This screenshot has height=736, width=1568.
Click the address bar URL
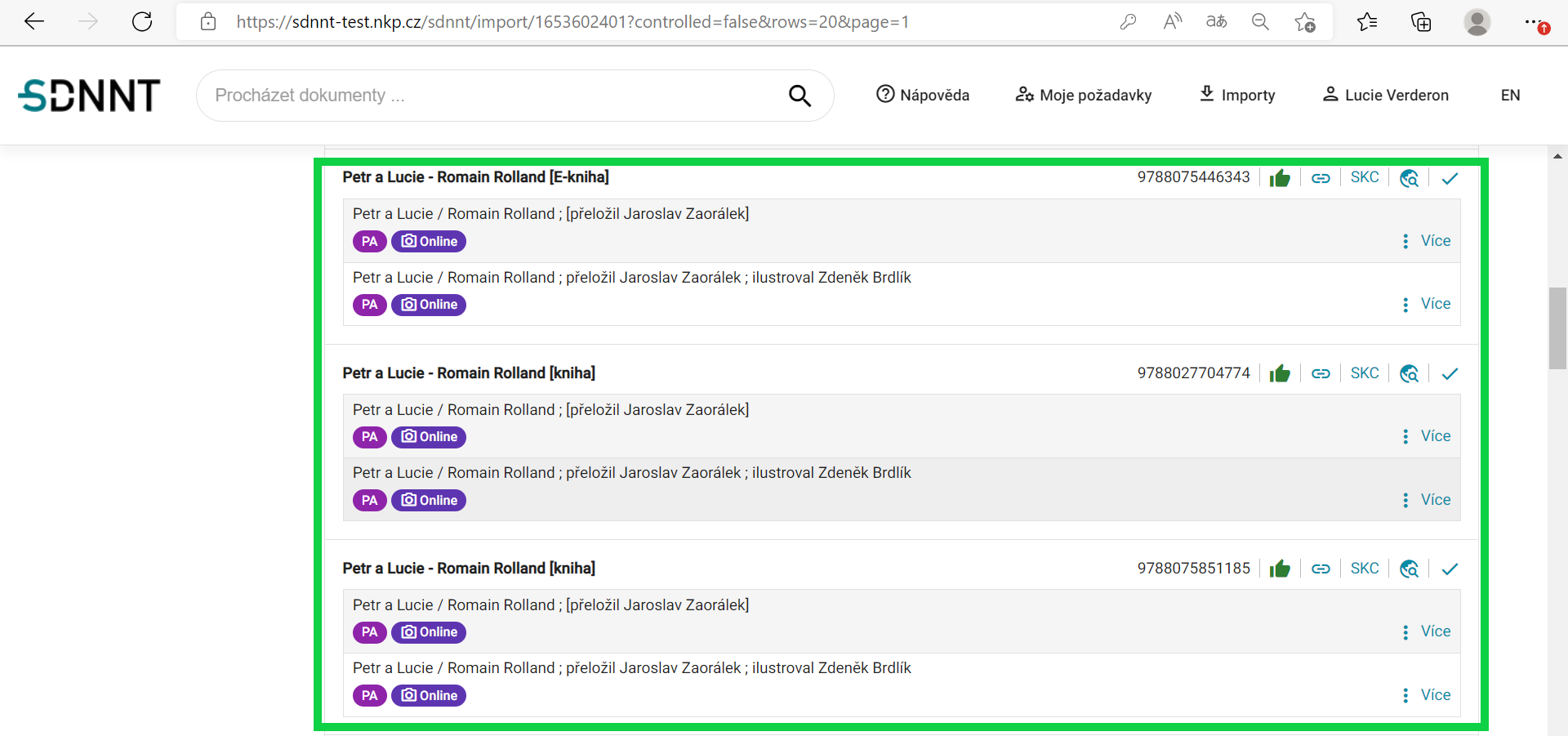[x=572, y=22]
